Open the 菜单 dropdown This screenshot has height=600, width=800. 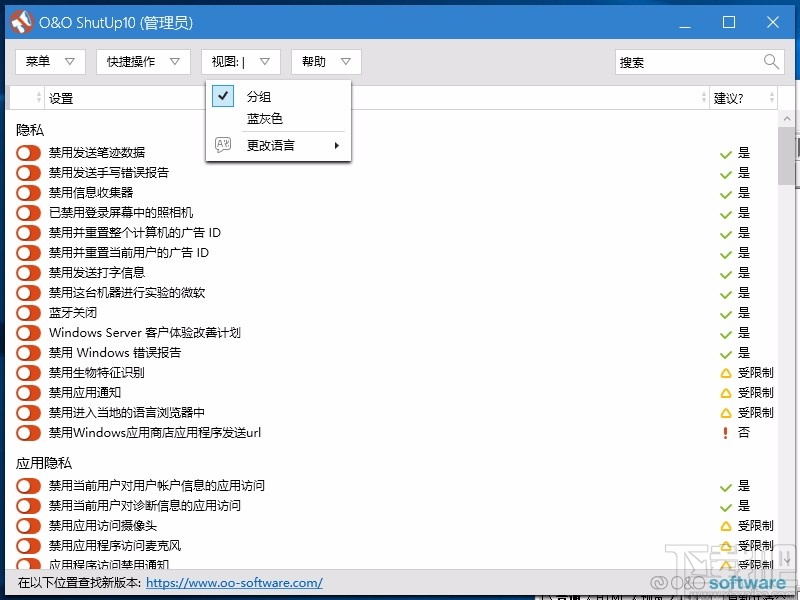(x=50, y=62)
